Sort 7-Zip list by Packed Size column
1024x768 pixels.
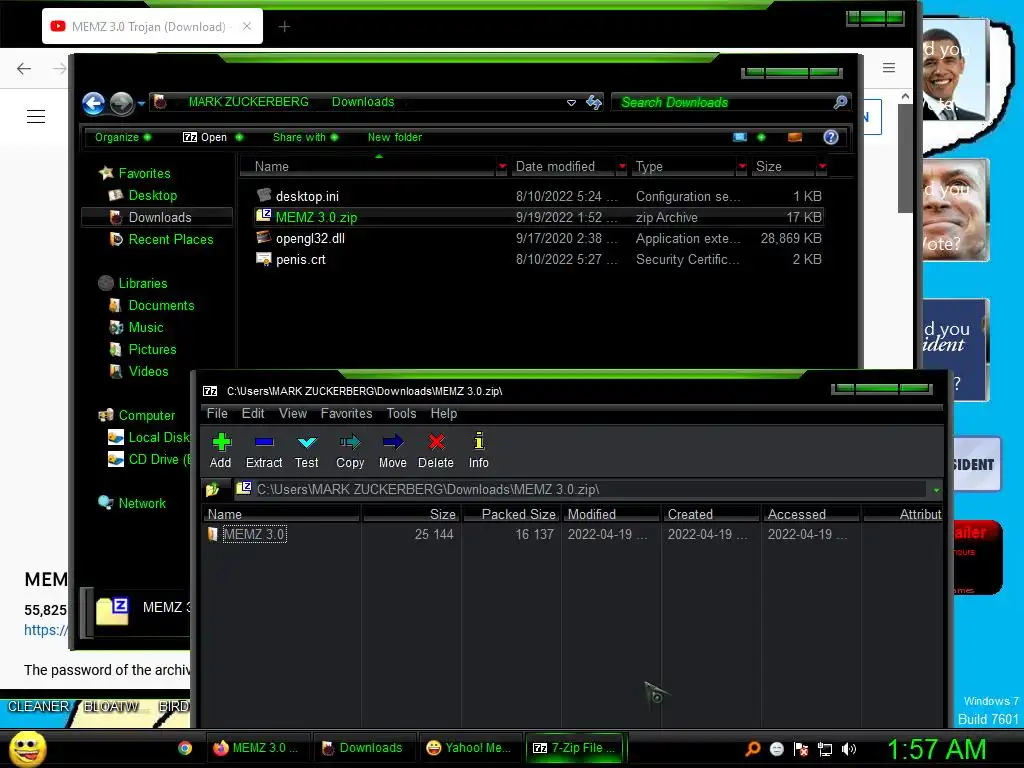[511, 515]
